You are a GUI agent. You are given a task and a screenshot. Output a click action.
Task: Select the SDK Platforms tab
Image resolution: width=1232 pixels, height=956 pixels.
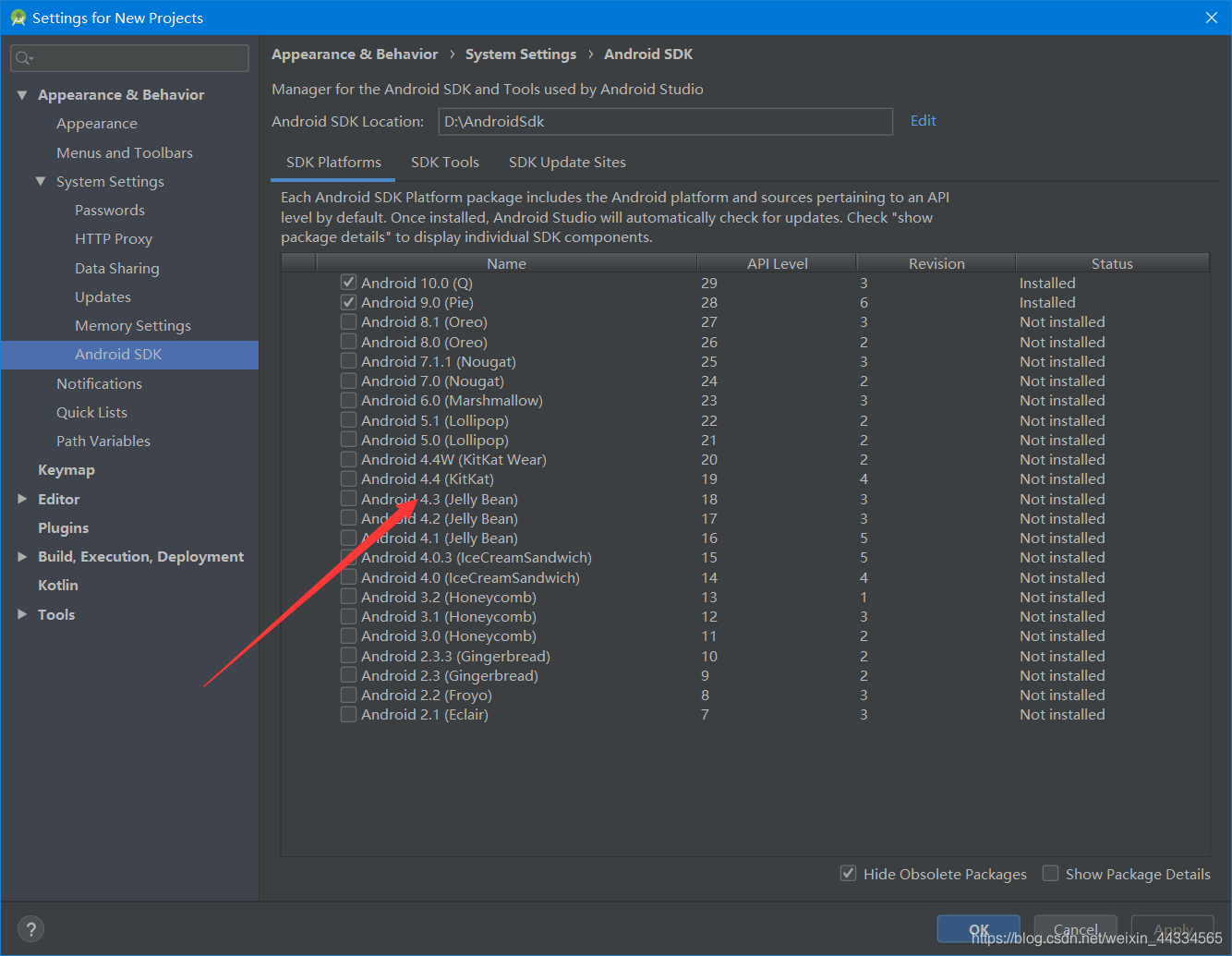tap(333, 163)
